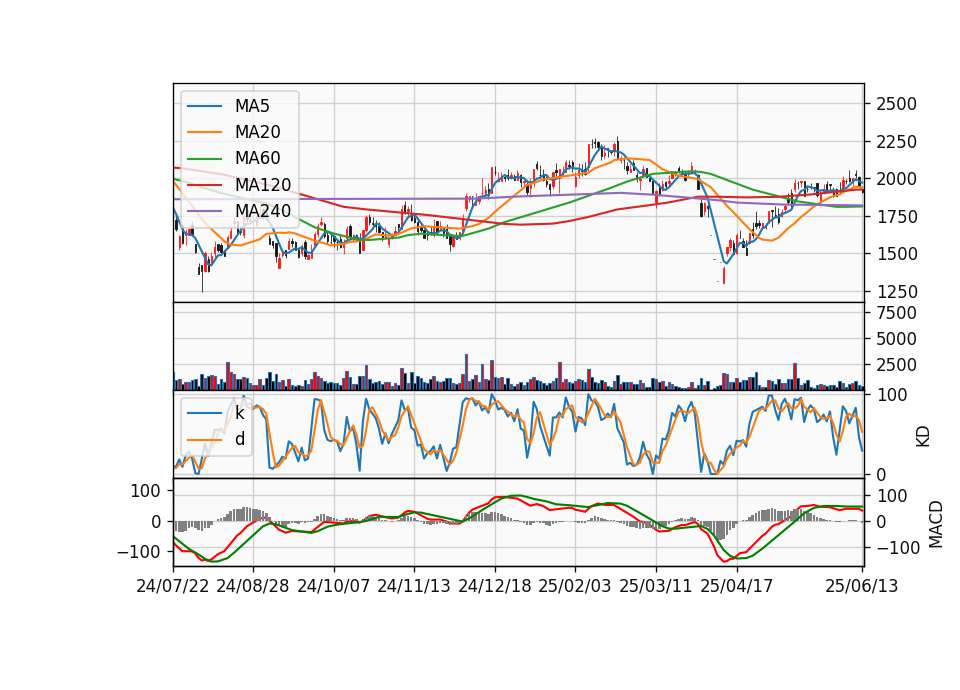Image resolution: width=960 pixels, height=690 pixels.
Task: Click the 'd' legend label in KD panel
Action: (239, 439)
